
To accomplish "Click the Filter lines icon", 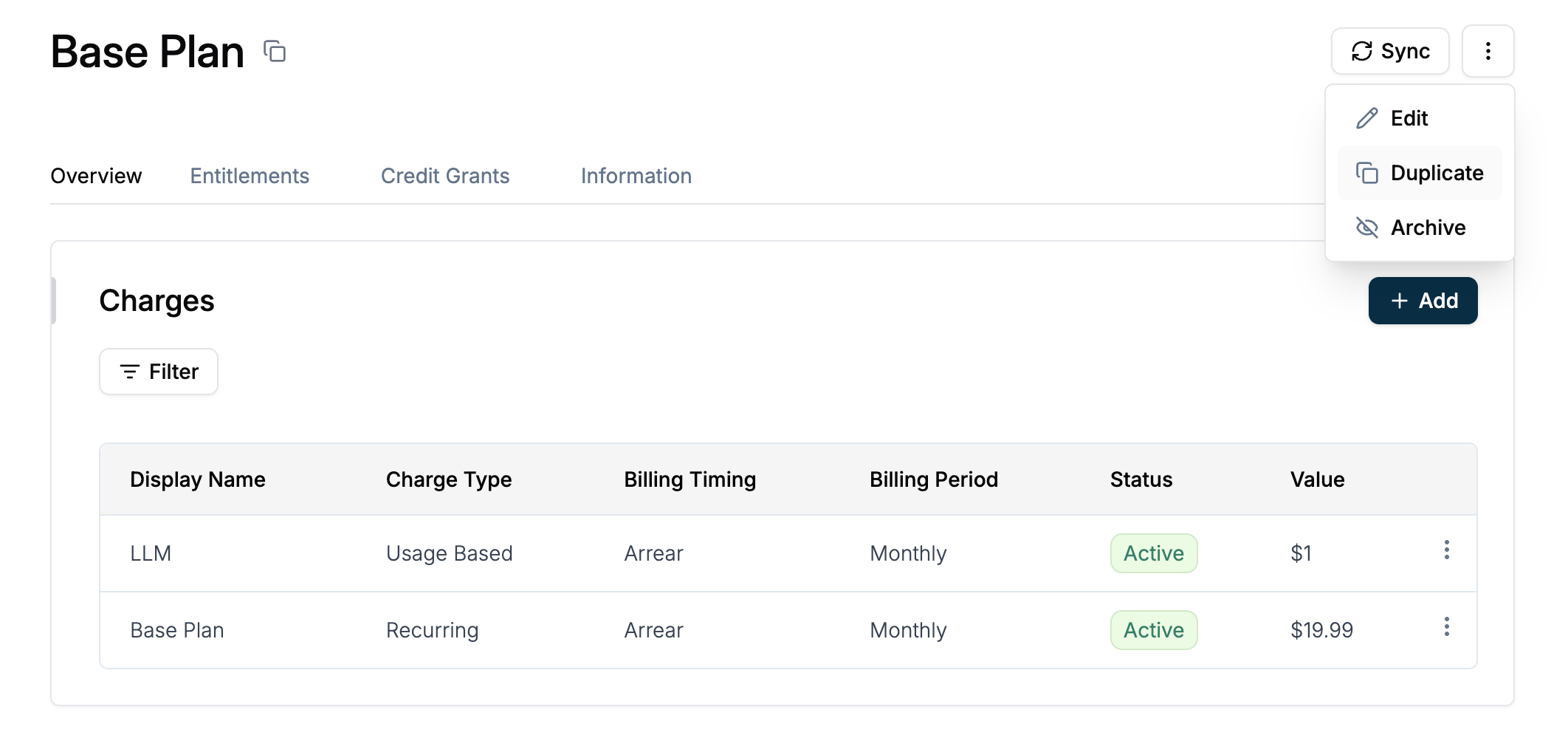I will click(x=130, y=372).
